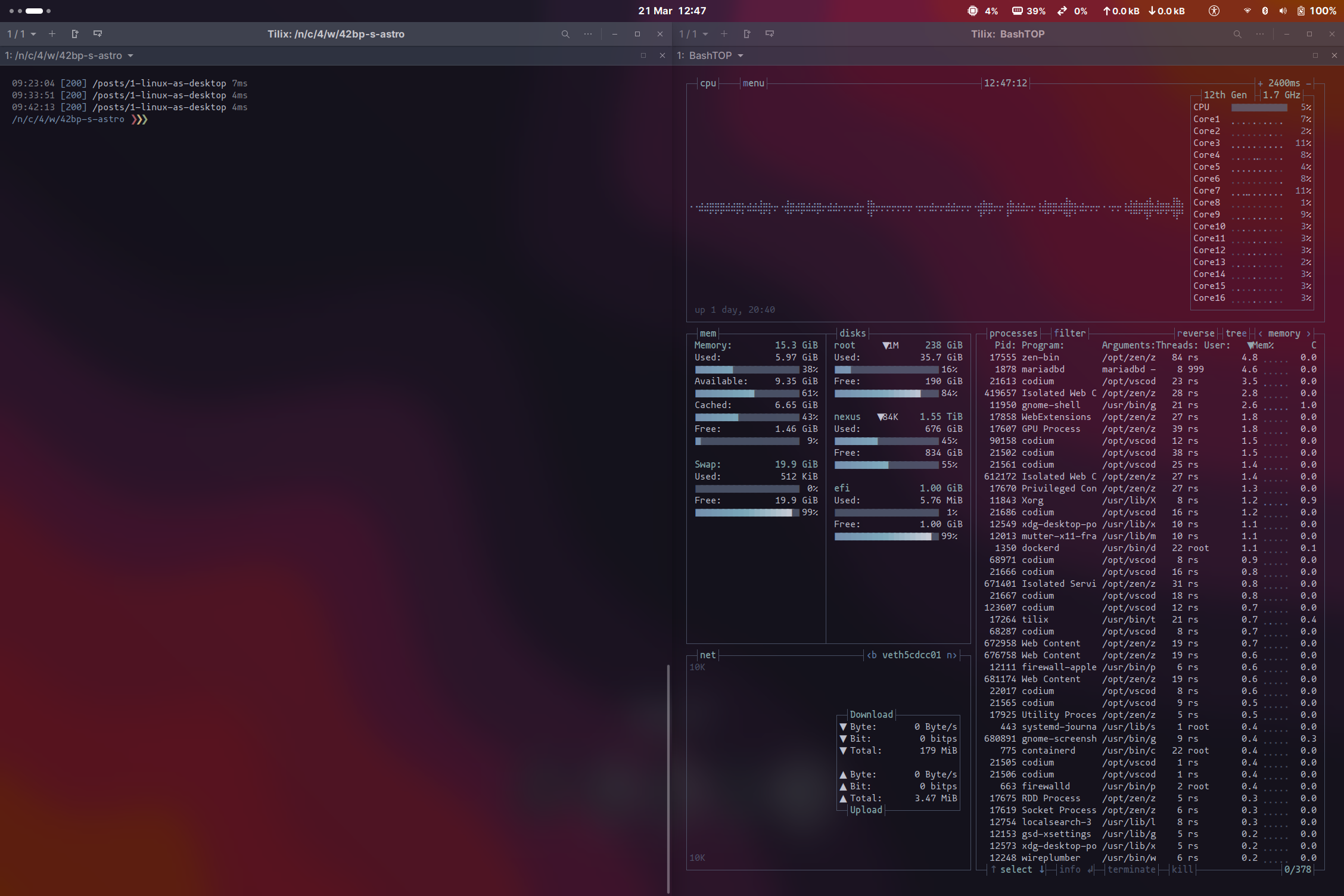
Task: Click select in the processes footer
Action: pos(1016,870)
